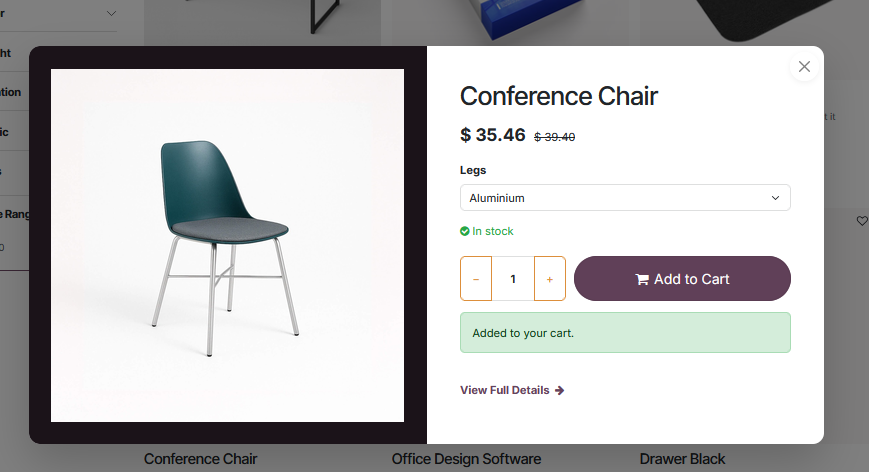Close the Conference Chair quick view popup
869x472 pixels.
tap(804, 66)
